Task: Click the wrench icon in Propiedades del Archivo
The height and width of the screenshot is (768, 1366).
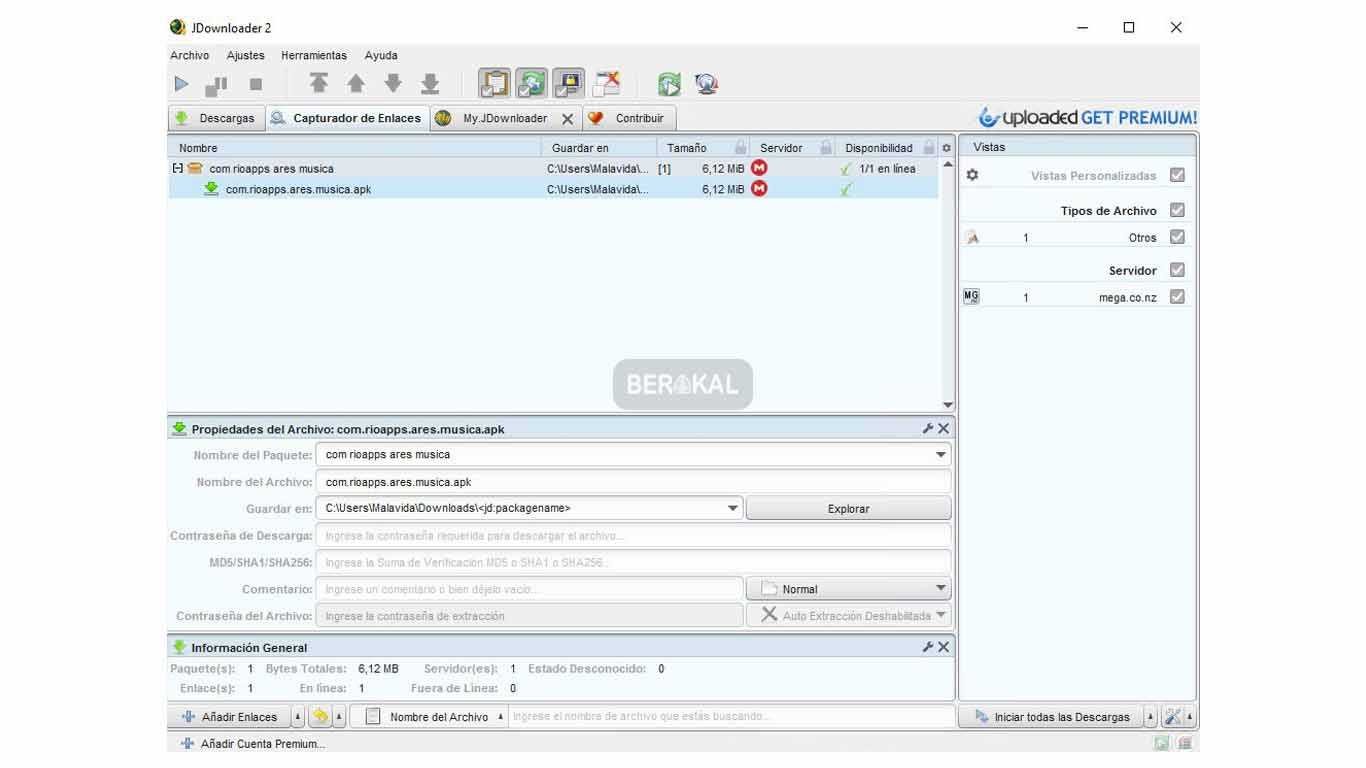Action: pyautogui.click(x=927, y=429)
